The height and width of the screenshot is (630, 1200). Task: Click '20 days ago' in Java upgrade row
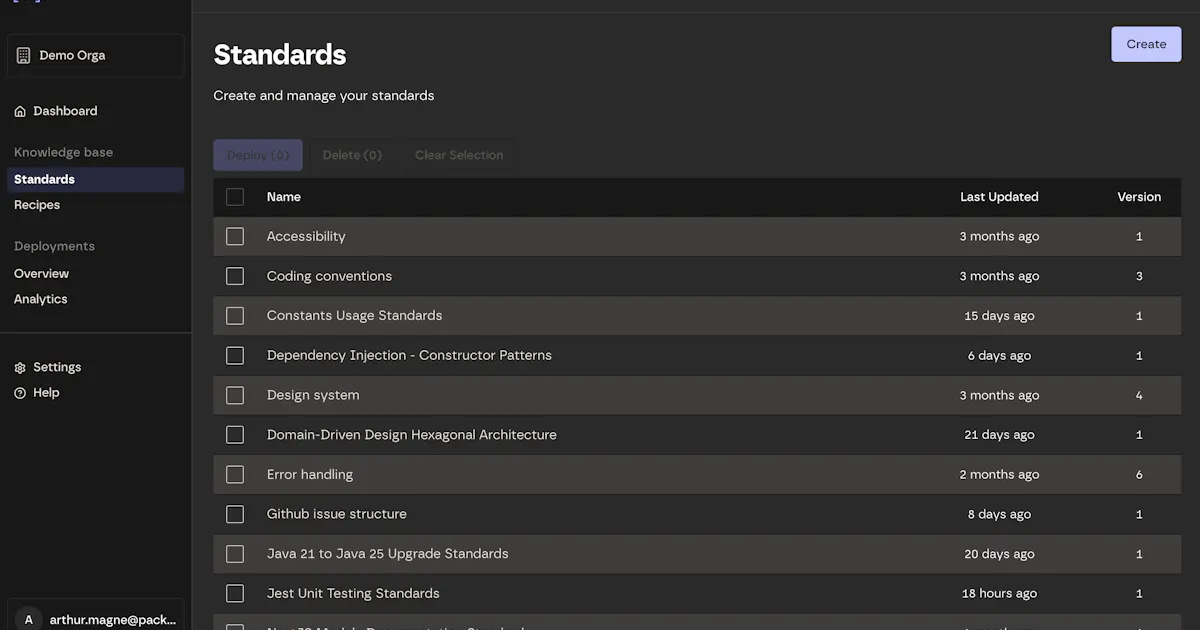tap(999, 554)
